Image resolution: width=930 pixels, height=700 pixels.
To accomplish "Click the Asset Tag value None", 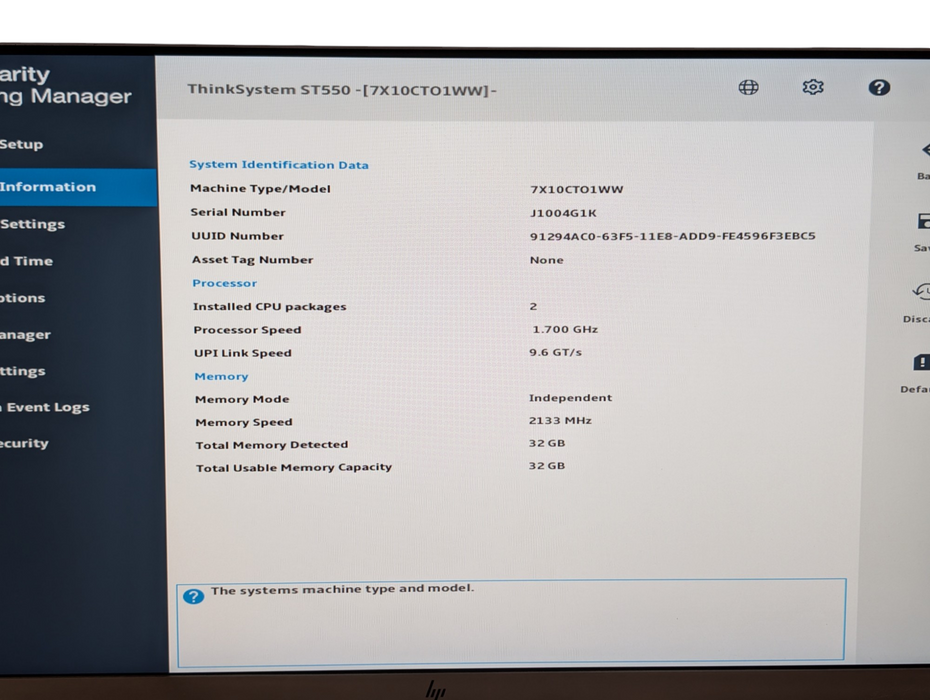I will coord(546,260).
